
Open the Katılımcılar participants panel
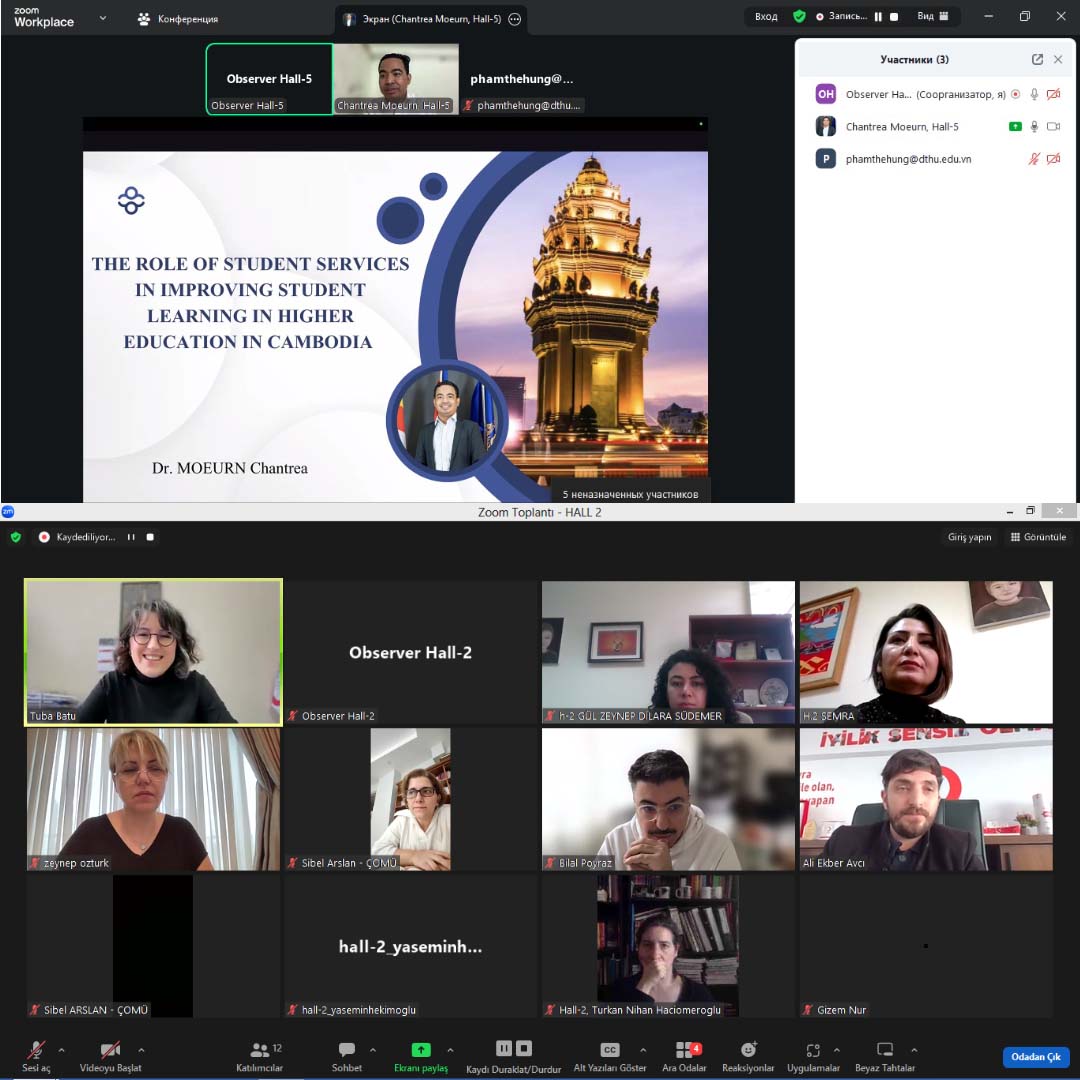coord(259,1050)
